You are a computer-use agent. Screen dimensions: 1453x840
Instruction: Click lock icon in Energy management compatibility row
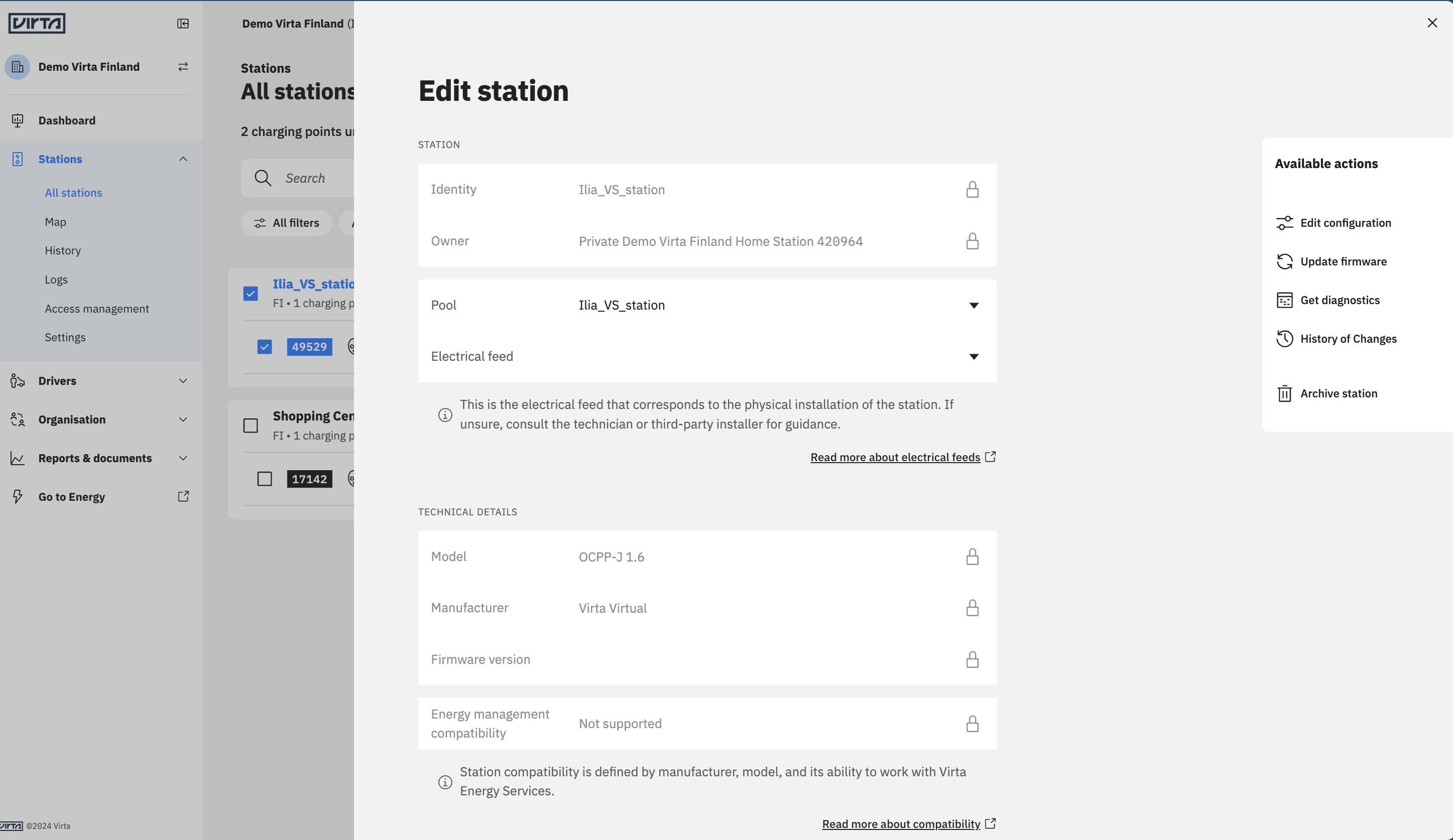972,724
